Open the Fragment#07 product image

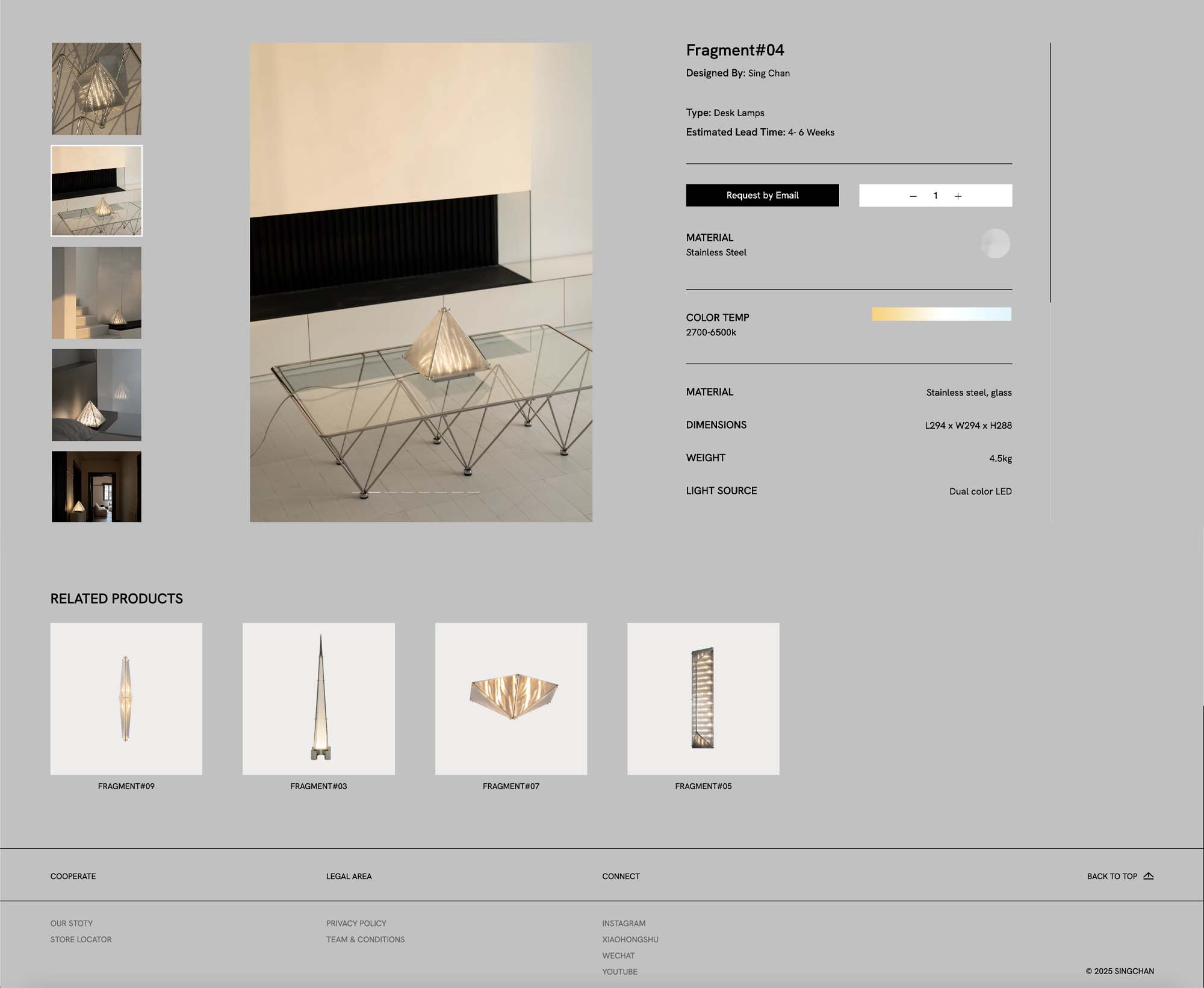(510, 698)
